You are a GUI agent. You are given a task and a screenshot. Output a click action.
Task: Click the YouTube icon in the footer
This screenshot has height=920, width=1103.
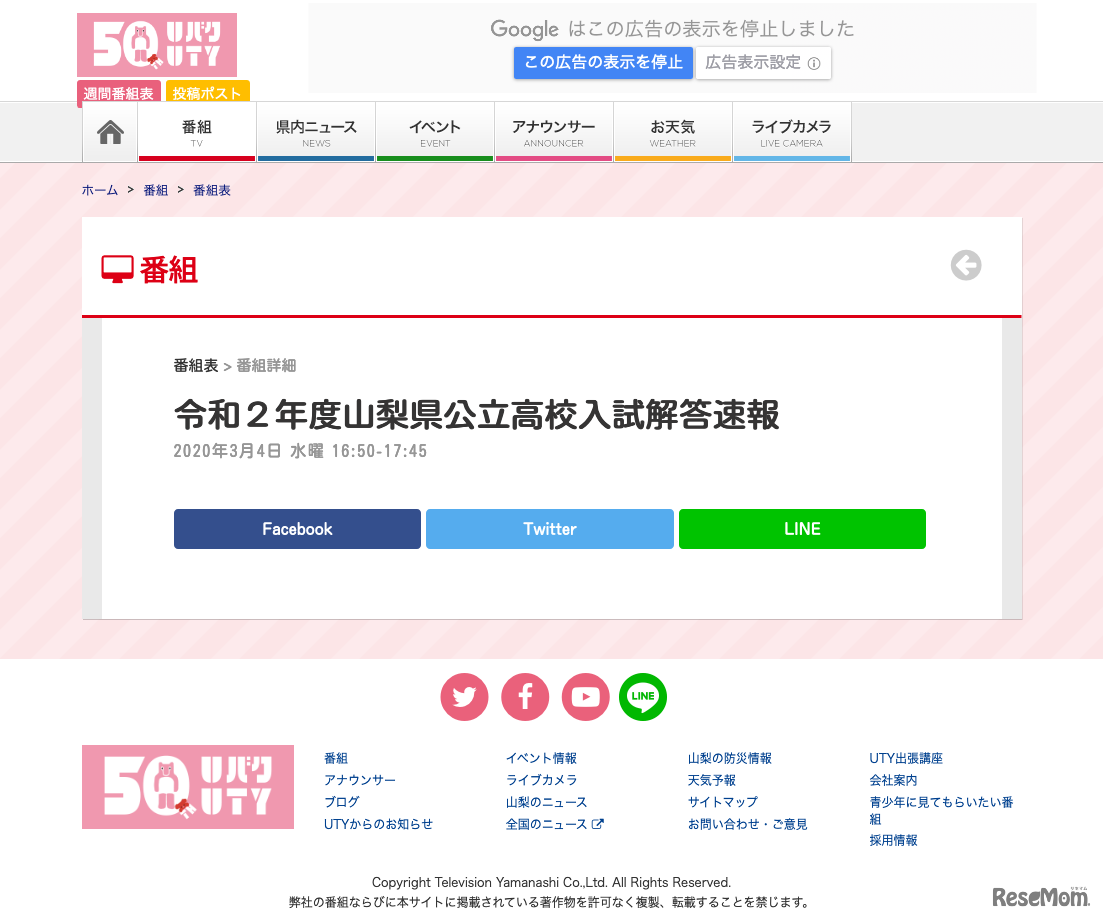click(585, 697)
